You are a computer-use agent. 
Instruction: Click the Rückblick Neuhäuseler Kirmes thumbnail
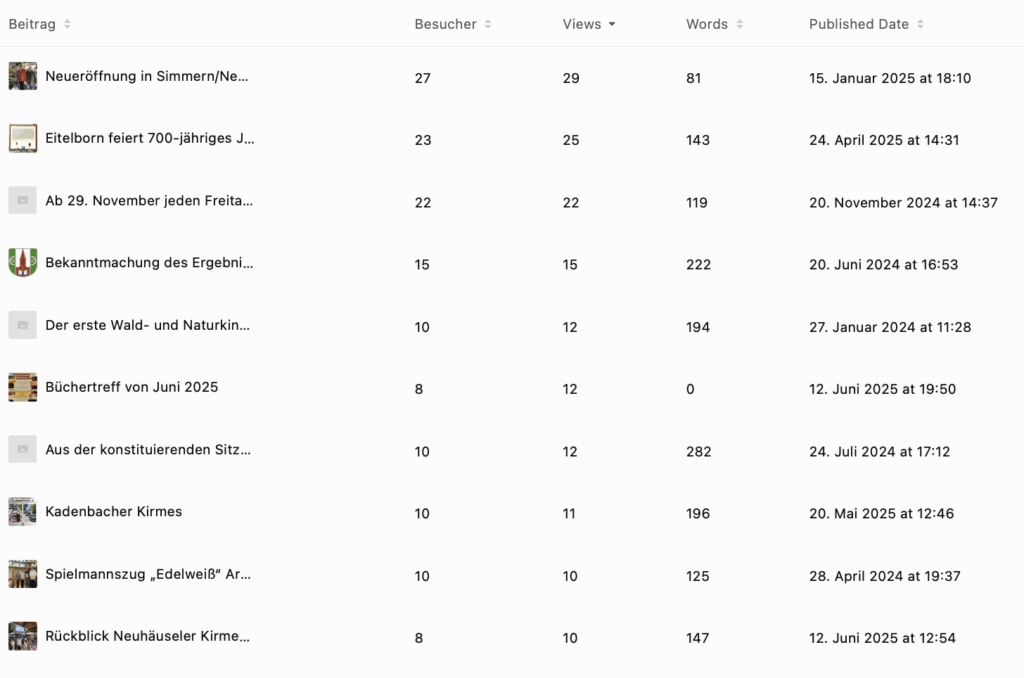pyautogui.click(x=23, y=637)
